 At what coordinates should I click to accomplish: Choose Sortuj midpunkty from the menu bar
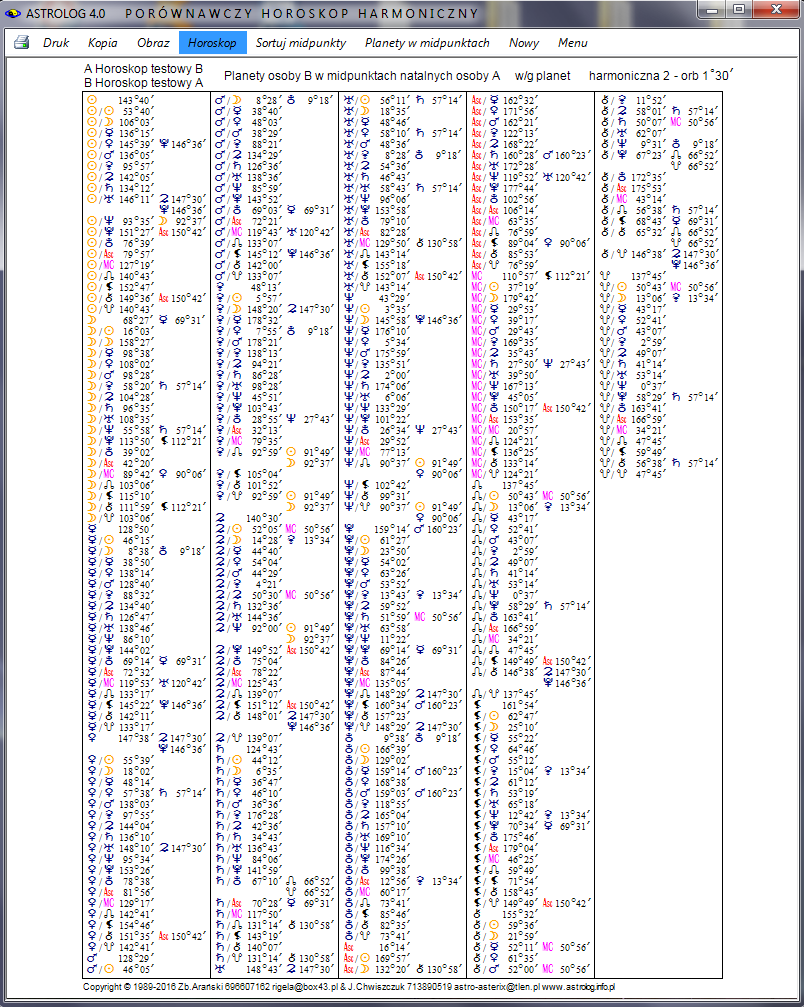pos(301,43)
